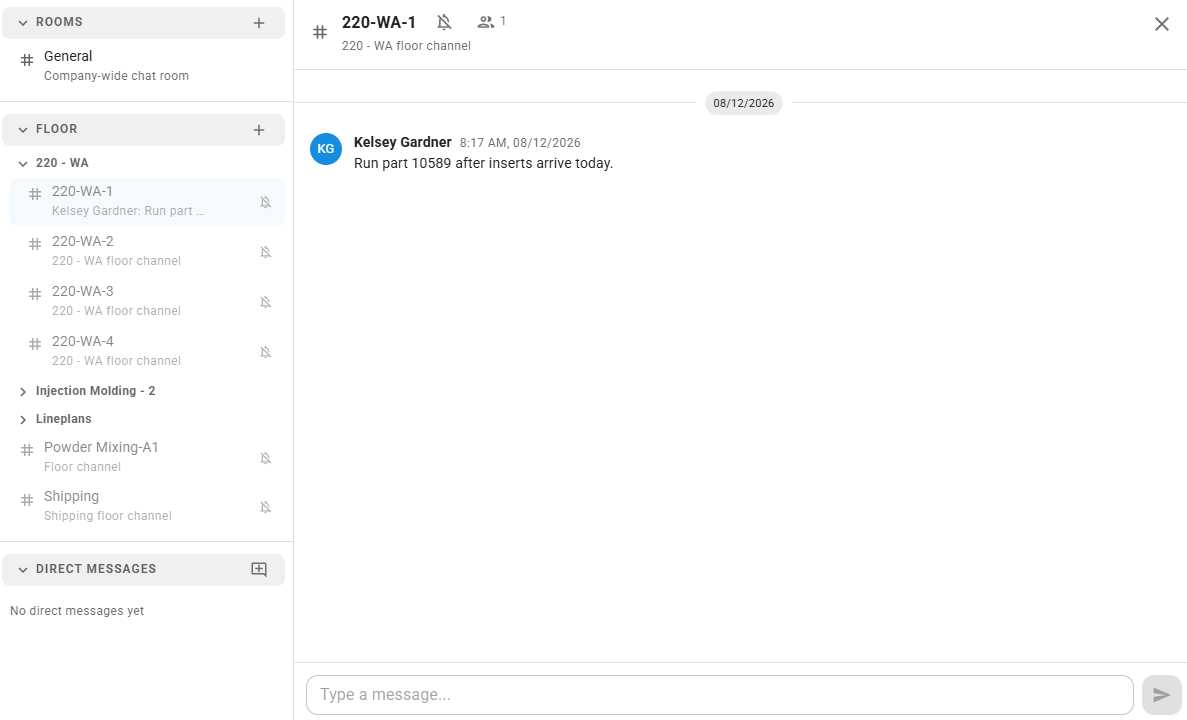Image resolution: width=1187 pixels, height=720 pixels.
Task: Close the 220-WA-1 channel panel
Action: (x=1161, y=24)
